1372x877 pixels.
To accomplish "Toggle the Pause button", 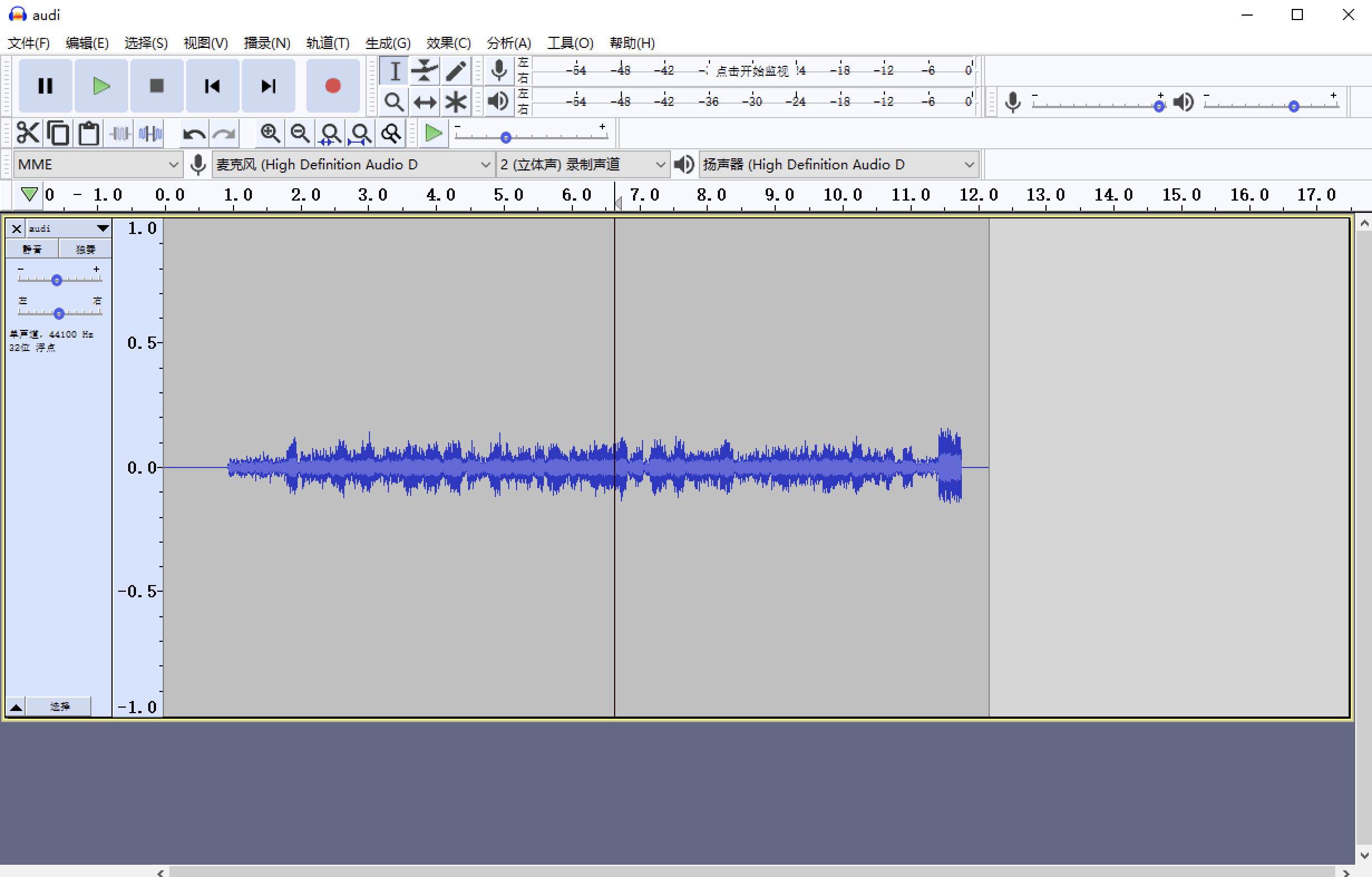I will pyautogui.click(x=45, y=86).
